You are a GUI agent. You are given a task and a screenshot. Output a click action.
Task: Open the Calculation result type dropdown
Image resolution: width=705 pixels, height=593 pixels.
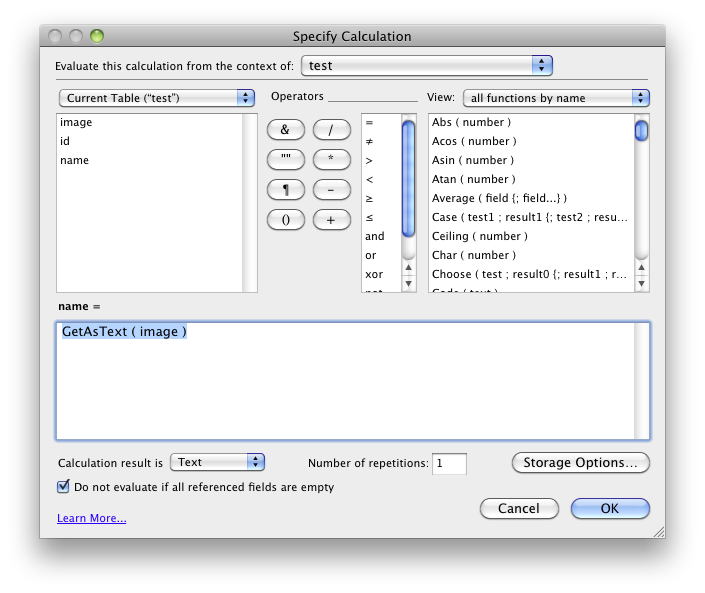click(217, 462)
